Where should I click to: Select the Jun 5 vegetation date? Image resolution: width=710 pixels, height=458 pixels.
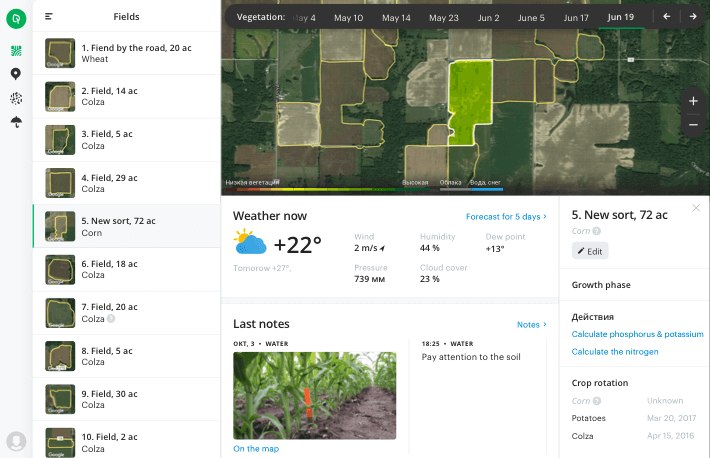531,18
